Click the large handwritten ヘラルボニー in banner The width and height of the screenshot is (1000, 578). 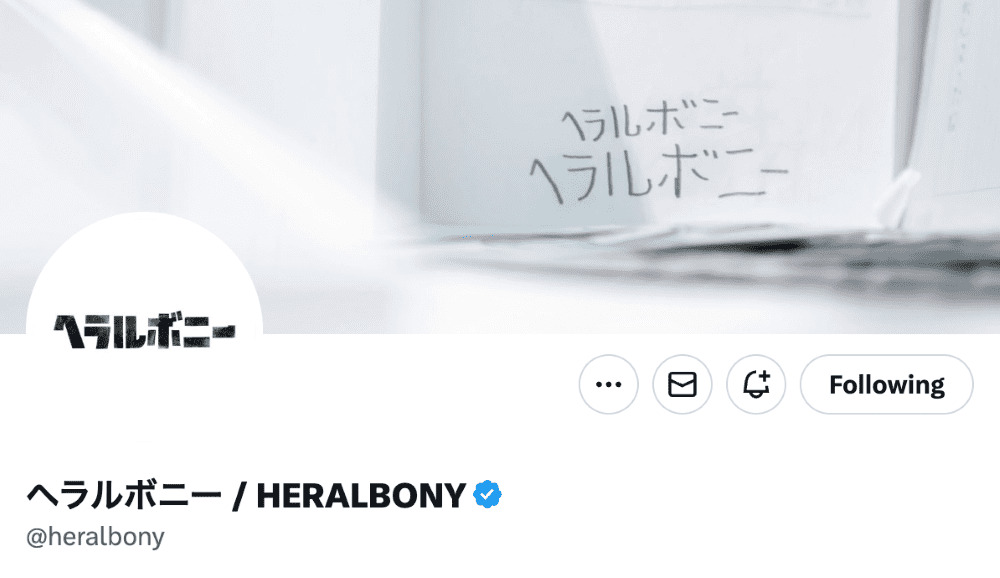657,174
